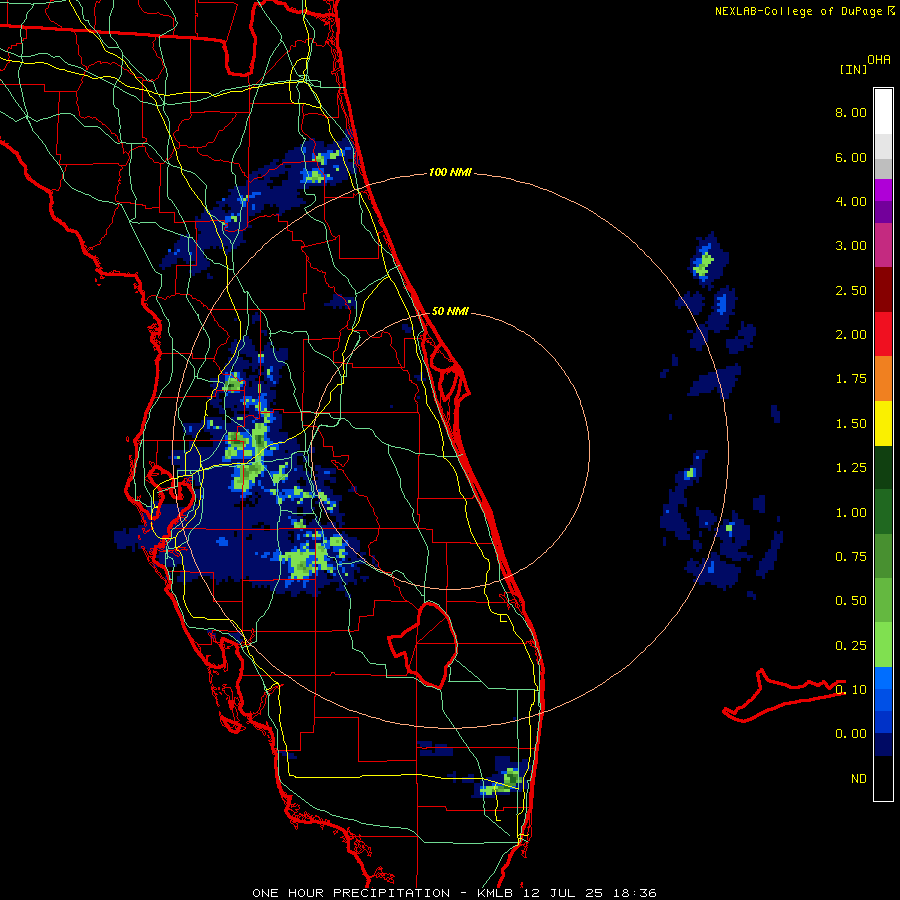The height and width of the screenshot is (900, 900).
Task: Click the [IN] units label
Action: pos(853,69)
